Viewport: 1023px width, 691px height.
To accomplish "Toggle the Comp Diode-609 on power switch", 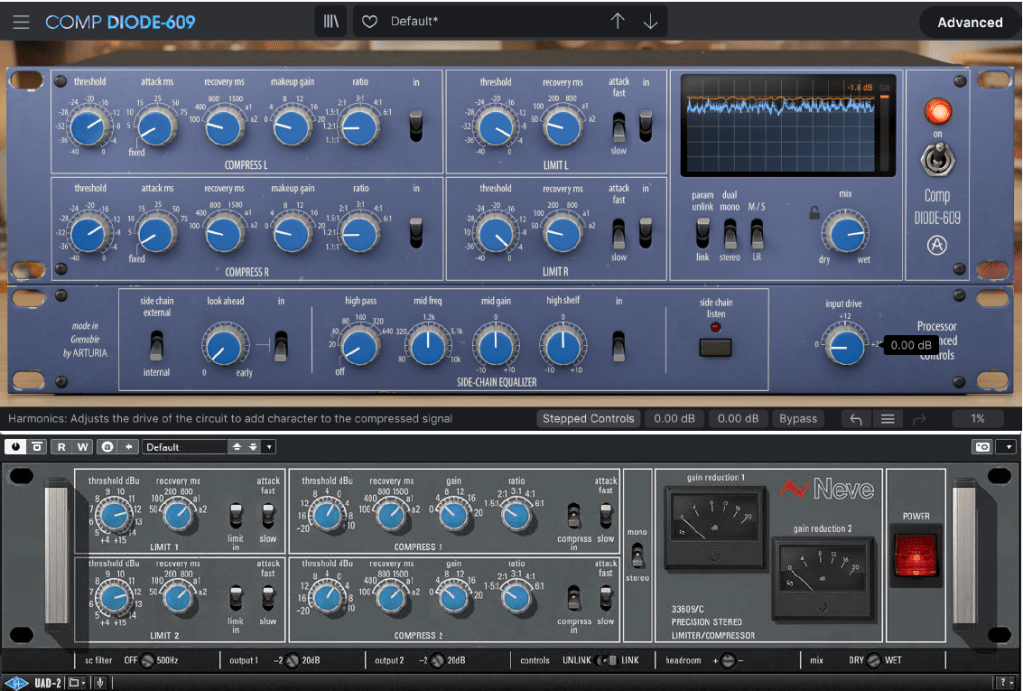I will [x=937, y=158].
